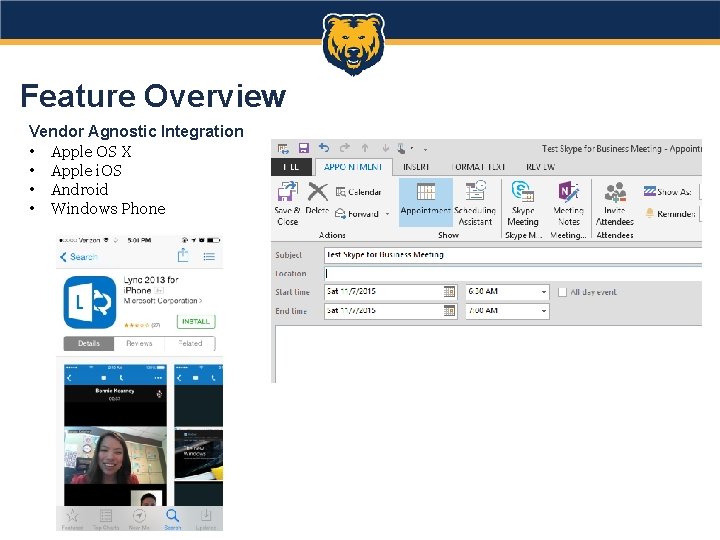The image size is (720, 540).
Task: Select the Reviews tab in the App Store
Action: point(139,343)
